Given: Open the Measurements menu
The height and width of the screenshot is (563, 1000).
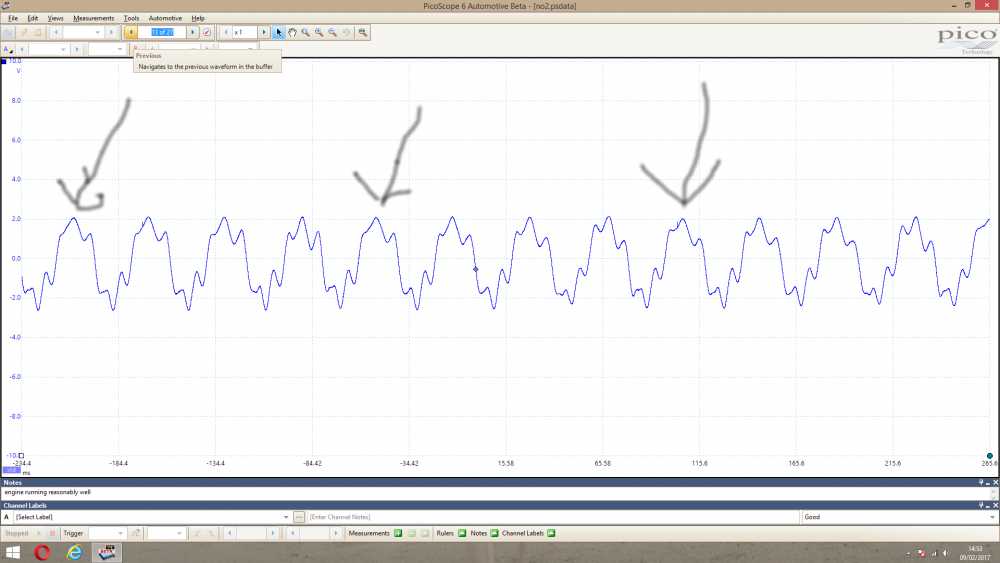Looking at the screenshot, I should (x=93, y=18).
